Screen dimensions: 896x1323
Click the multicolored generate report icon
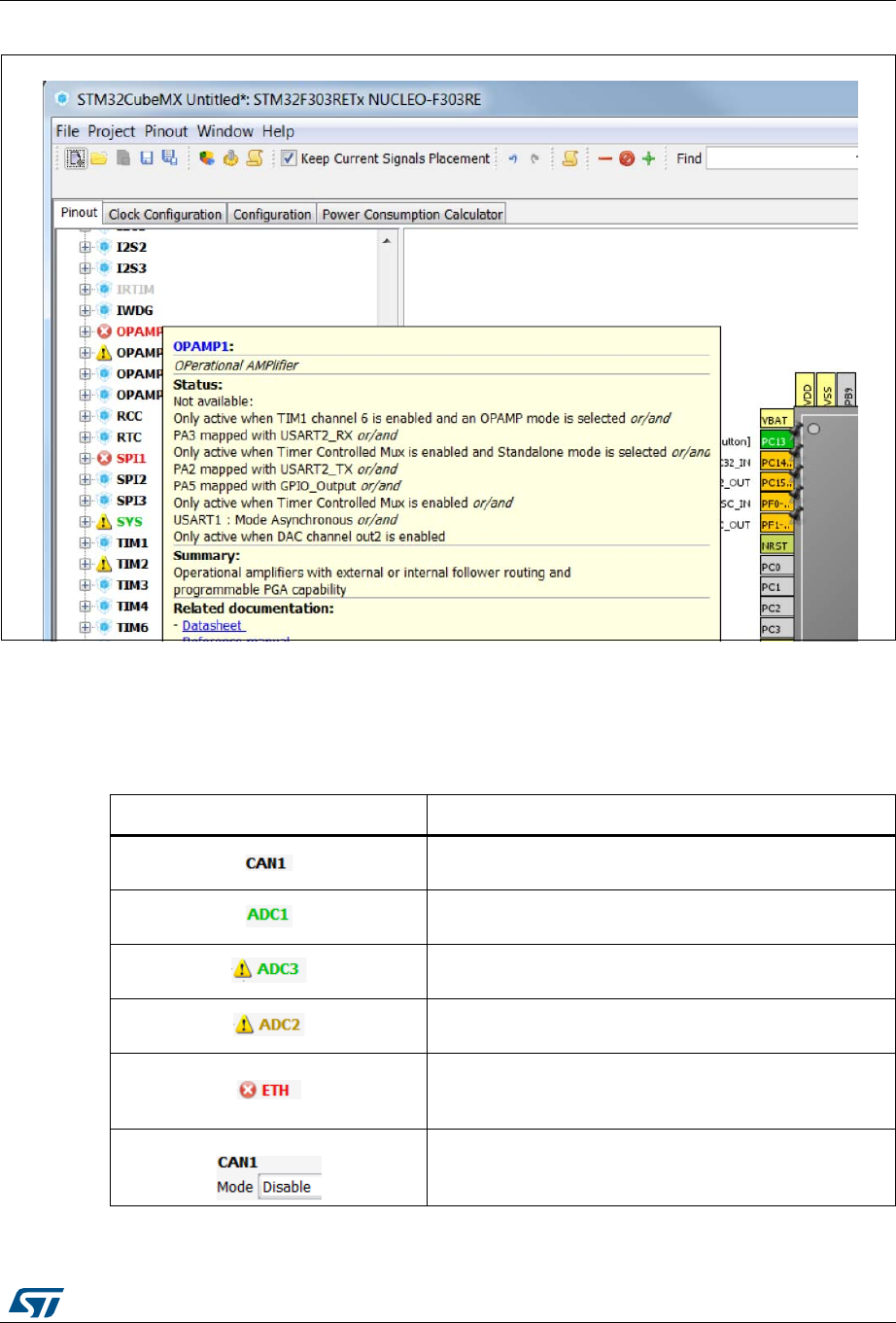[207, 158]
